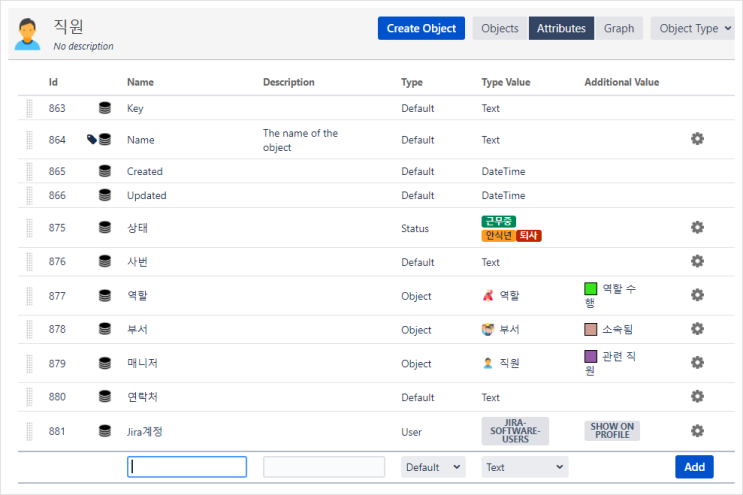Open settings gear for Jira계정 row
This screenshot has height=495, width=743.
[697, 431]
